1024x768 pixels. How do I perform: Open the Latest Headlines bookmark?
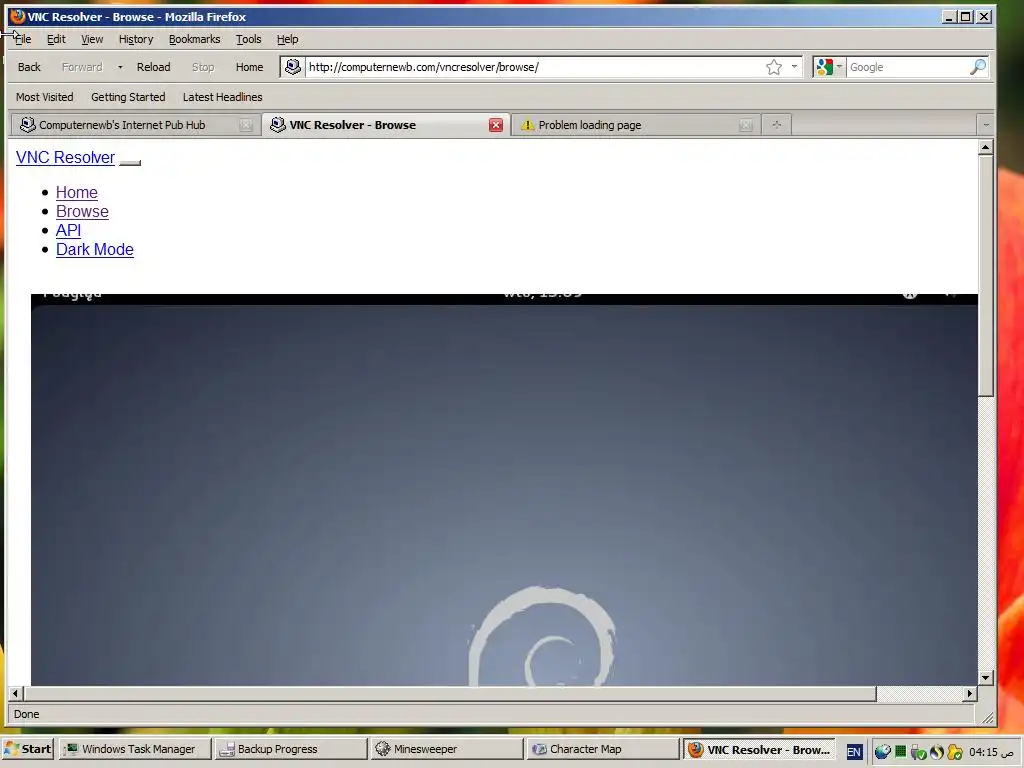click(223, 97)
